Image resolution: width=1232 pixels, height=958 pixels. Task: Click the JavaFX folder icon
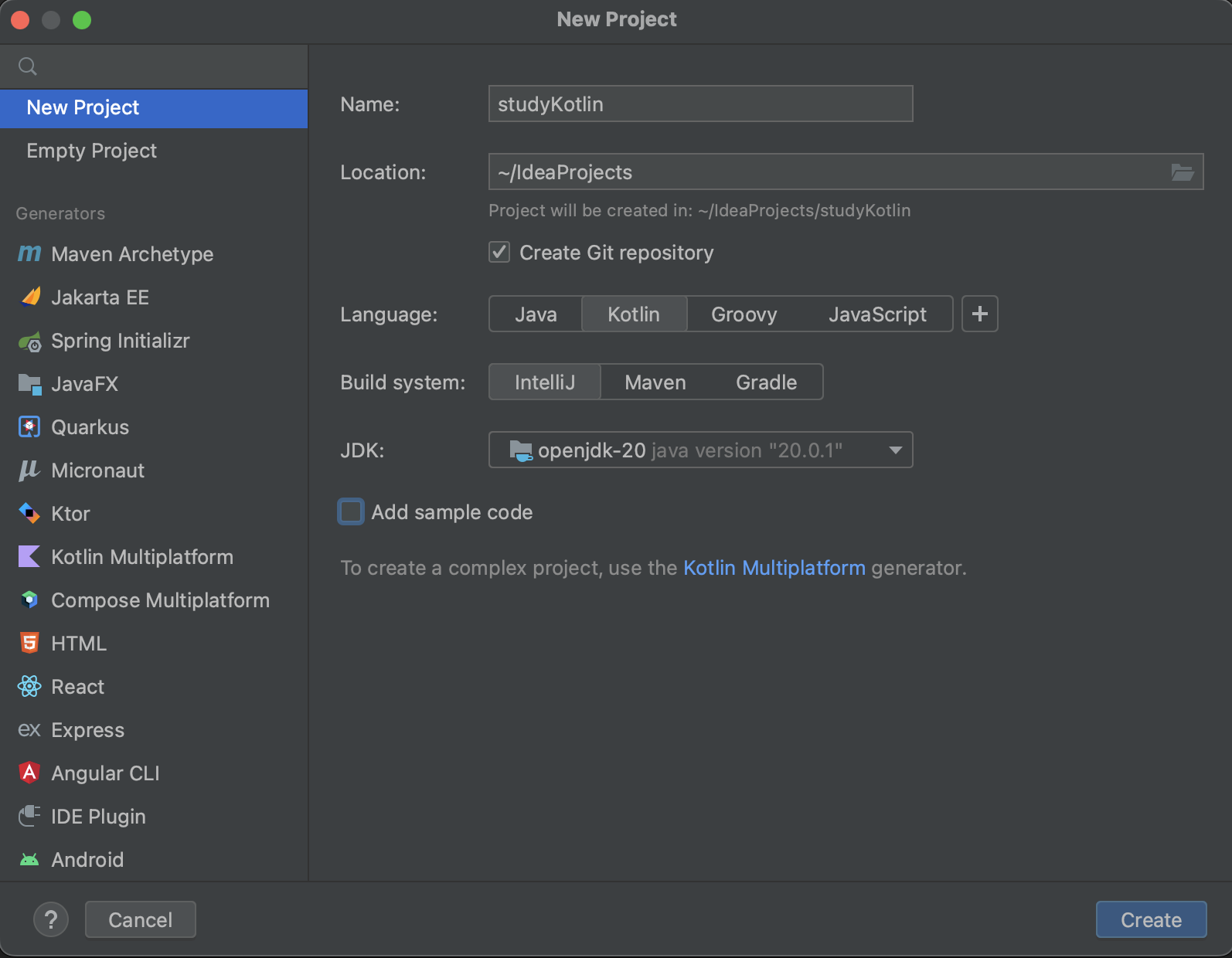click(x=29, y=384)
